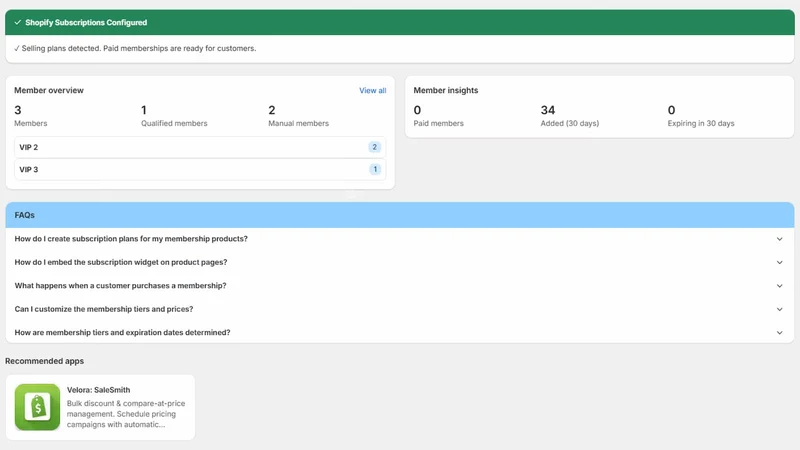Click chevron beside 'What happens when a customer purchases'
Viewport: 800px width, 450px height.
pos(780,286)
